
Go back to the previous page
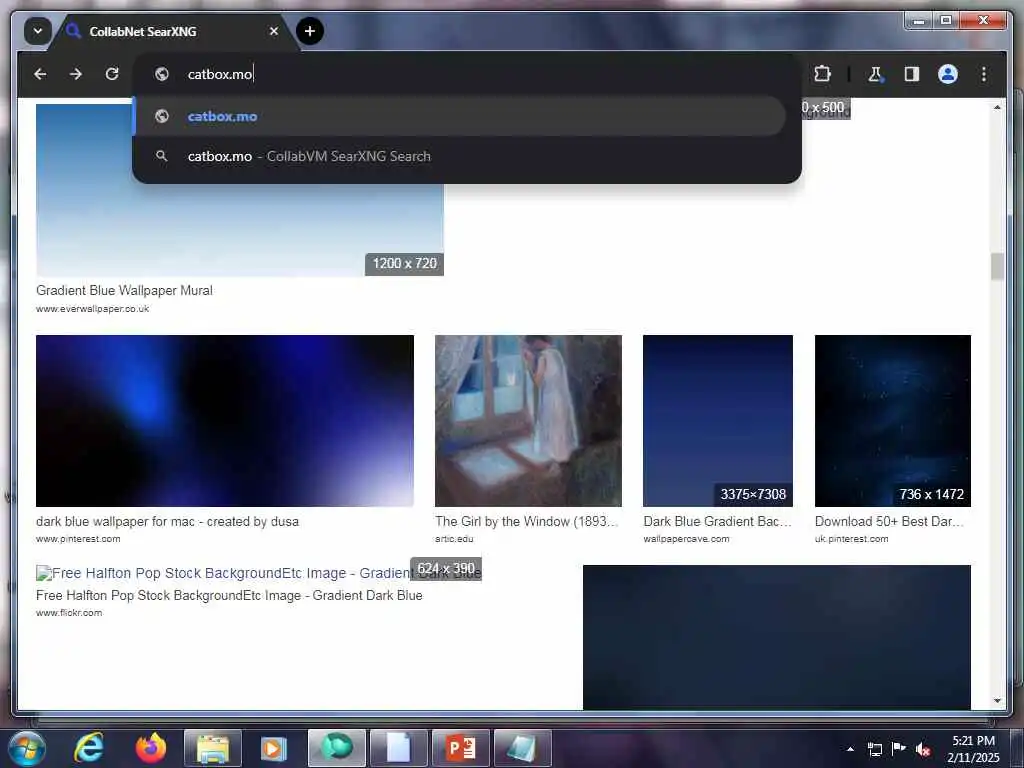point(40,74)
